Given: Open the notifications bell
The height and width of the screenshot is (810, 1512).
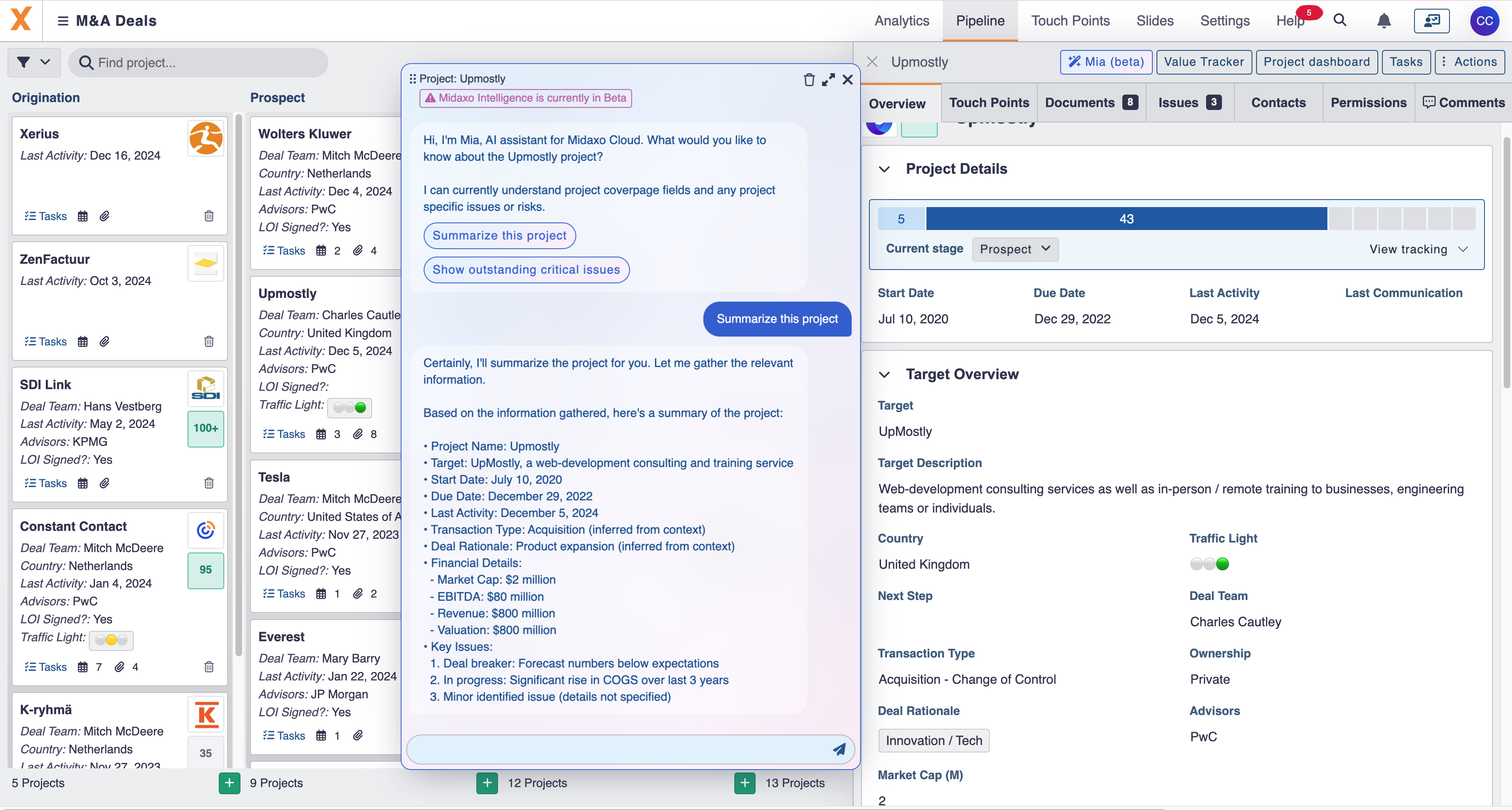Looking at the screenshot, I should [x=1384, y=20].
